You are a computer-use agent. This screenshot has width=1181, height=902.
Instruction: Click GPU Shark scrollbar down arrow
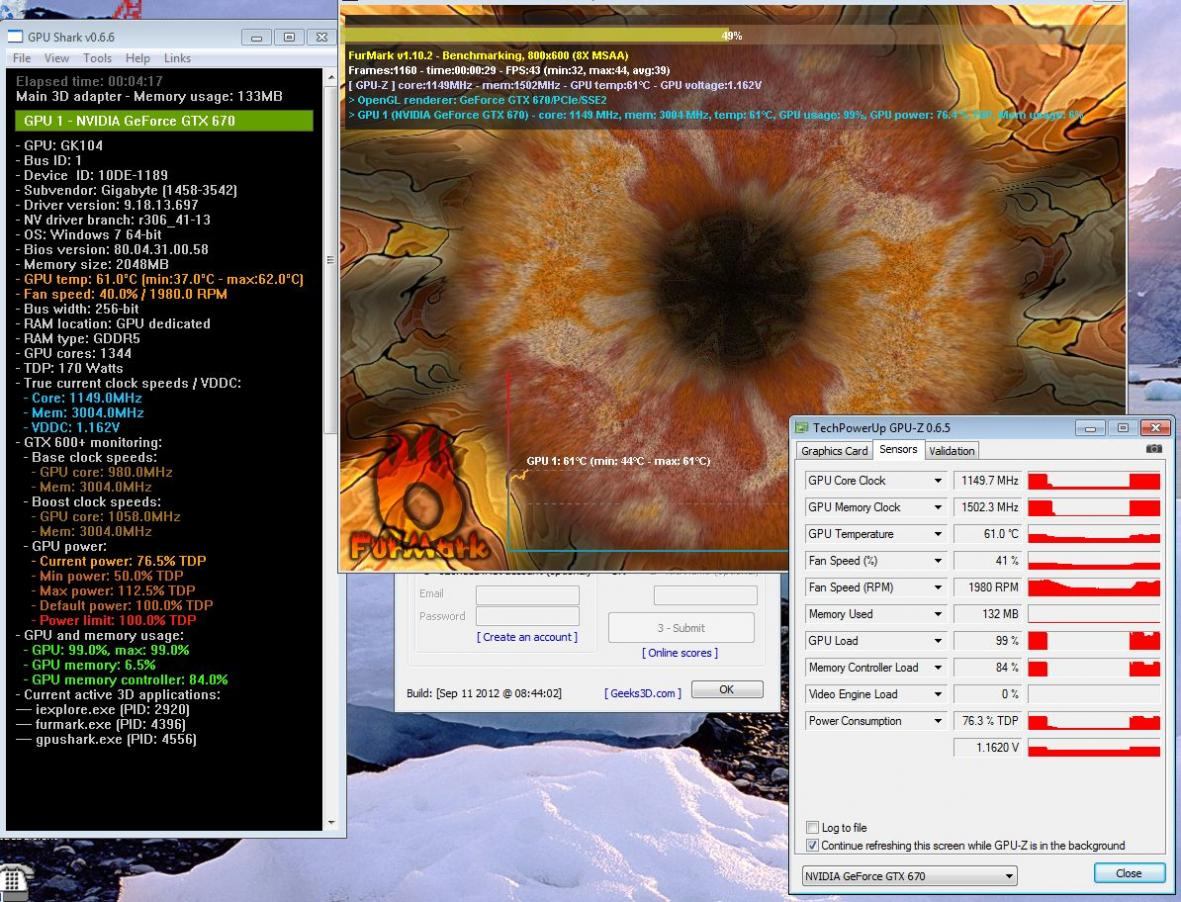[330, 822]
